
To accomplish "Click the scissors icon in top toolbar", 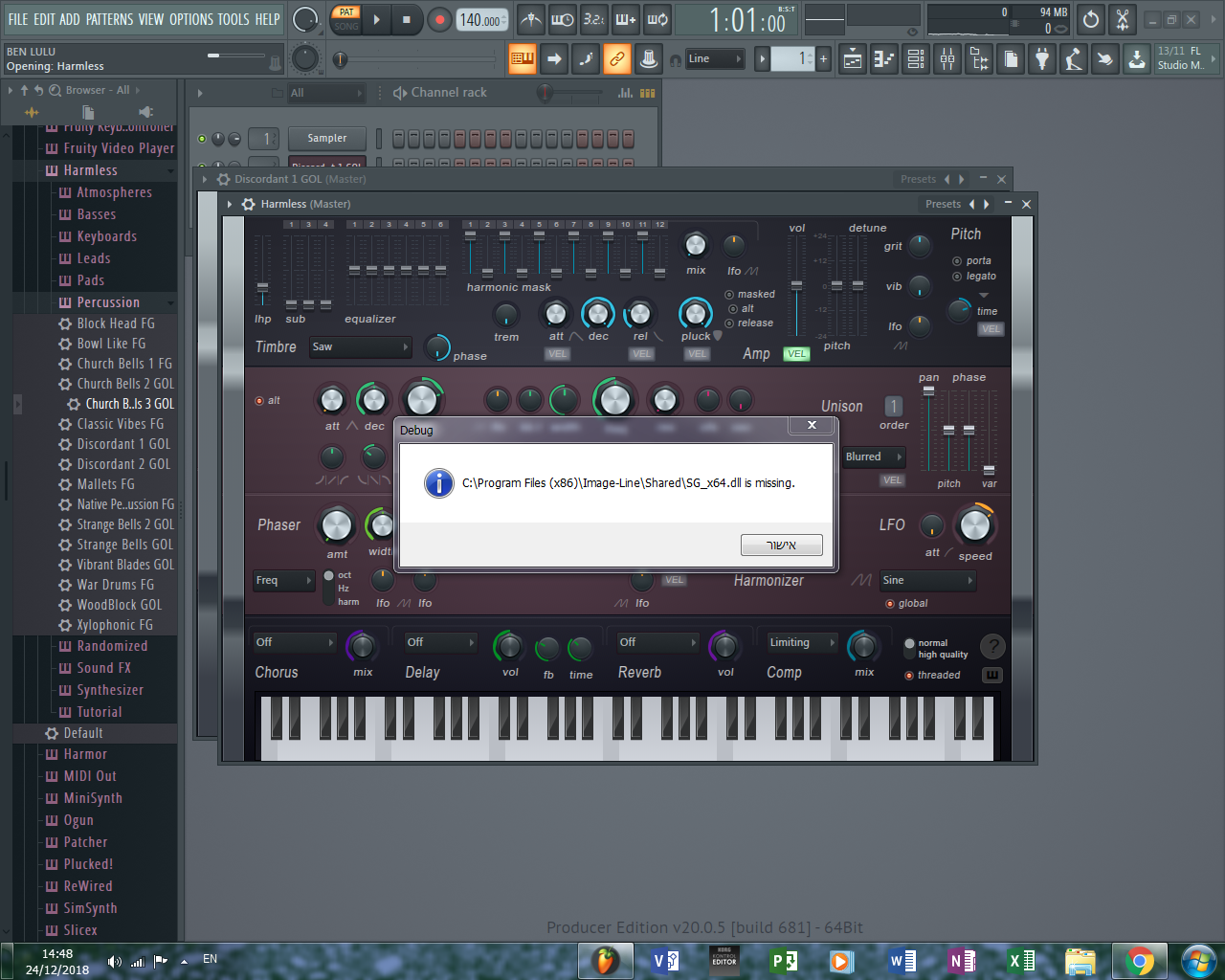I will 1123,19.
